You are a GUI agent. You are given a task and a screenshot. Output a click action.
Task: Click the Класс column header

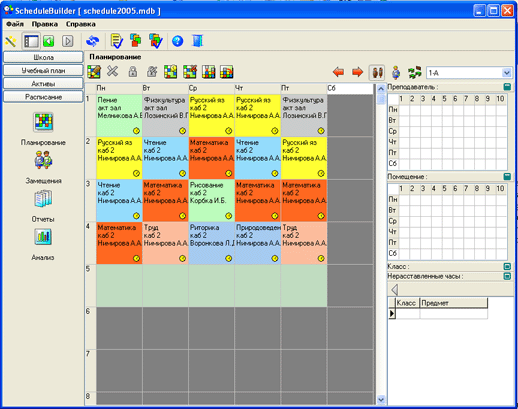(x=407, y=303)
